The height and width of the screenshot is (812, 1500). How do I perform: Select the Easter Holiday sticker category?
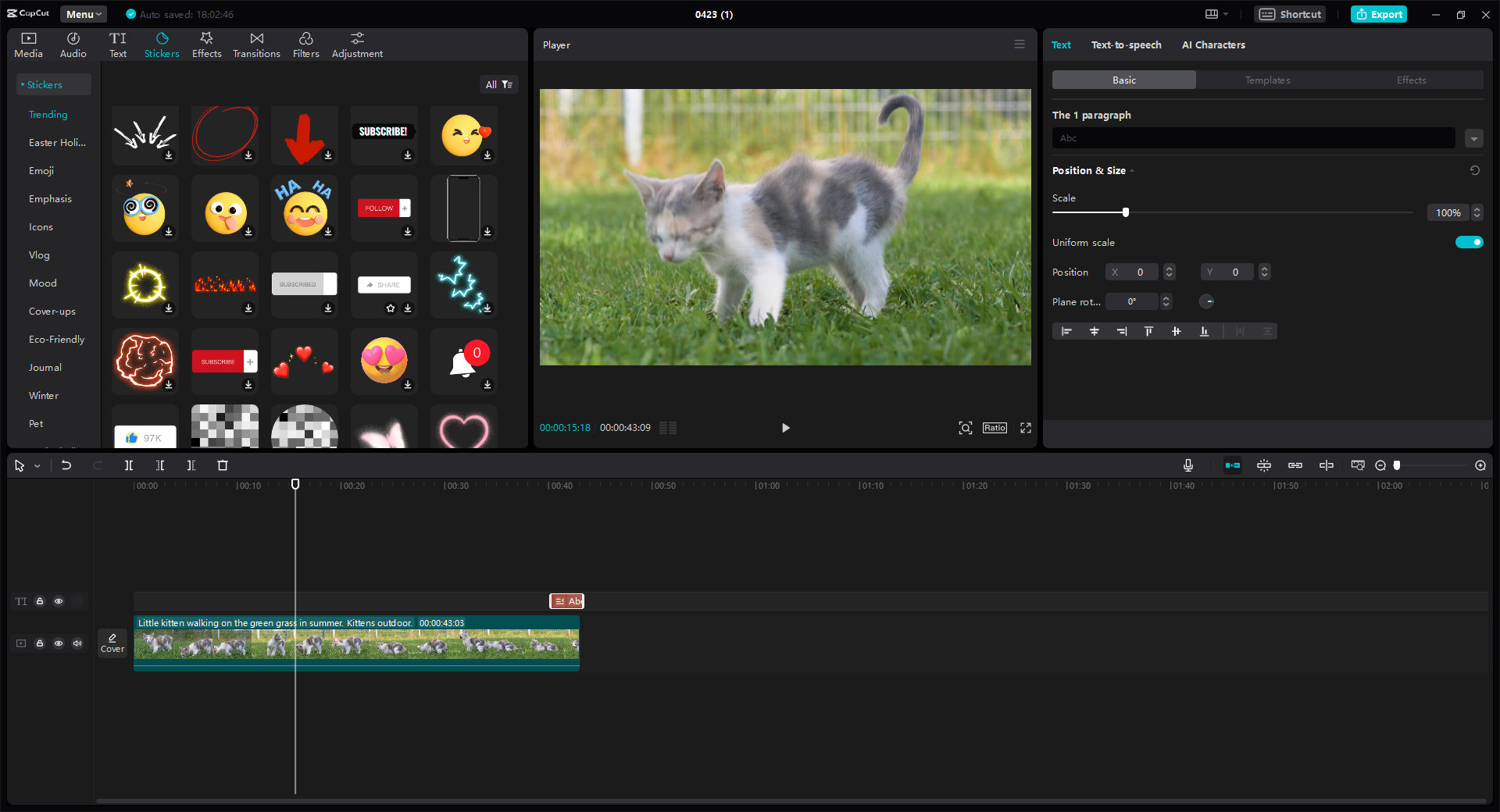[x=57, y=142]
